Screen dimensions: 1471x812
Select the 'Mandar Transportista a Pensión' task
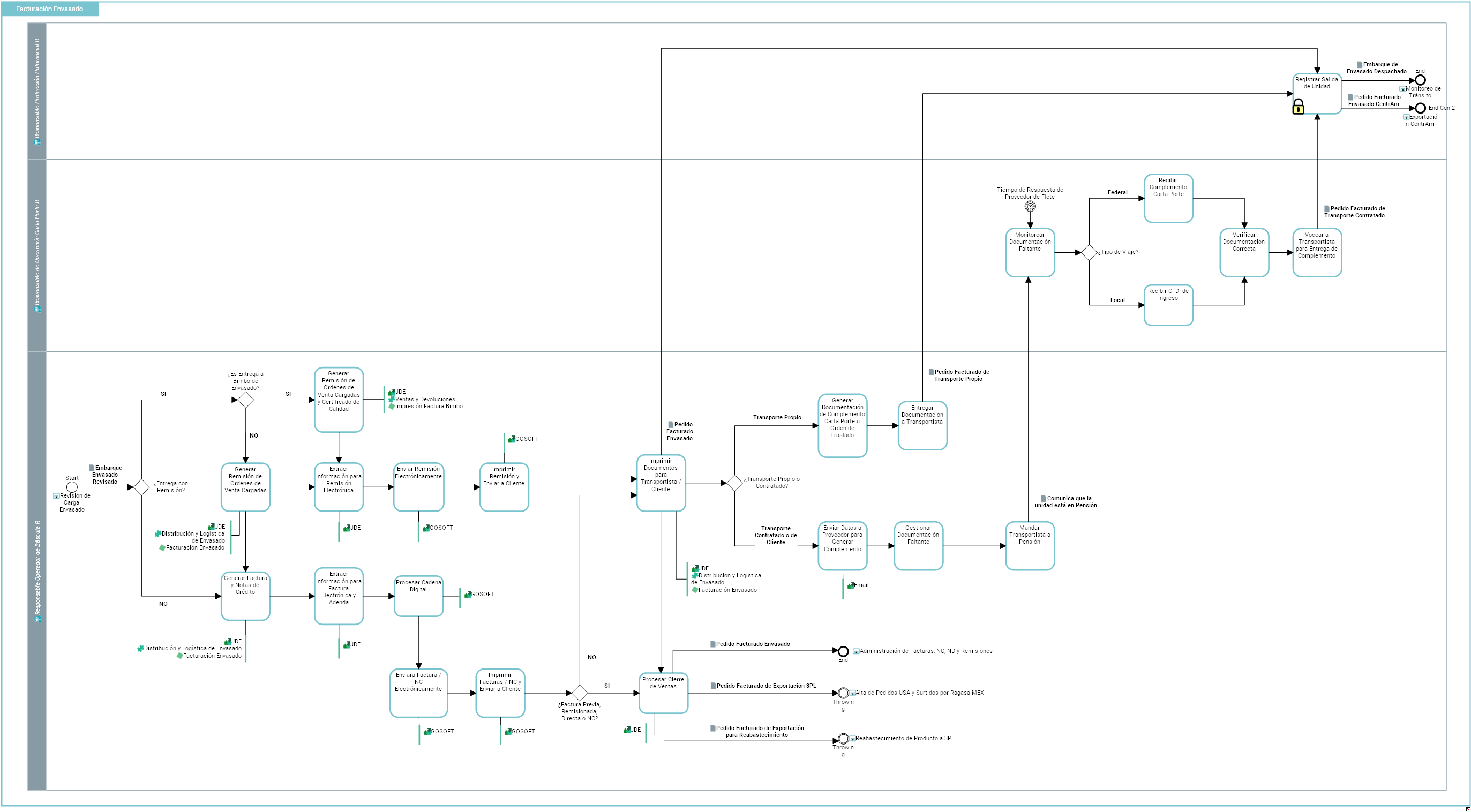pyautogui.click(x=1030, y=546)
